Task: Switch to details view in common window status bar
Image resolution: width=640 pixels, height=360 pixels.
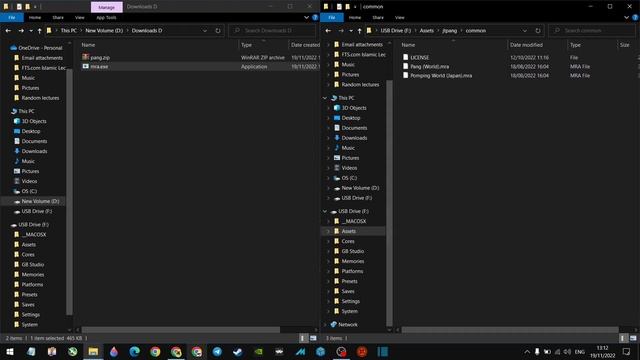Action: 622,338
